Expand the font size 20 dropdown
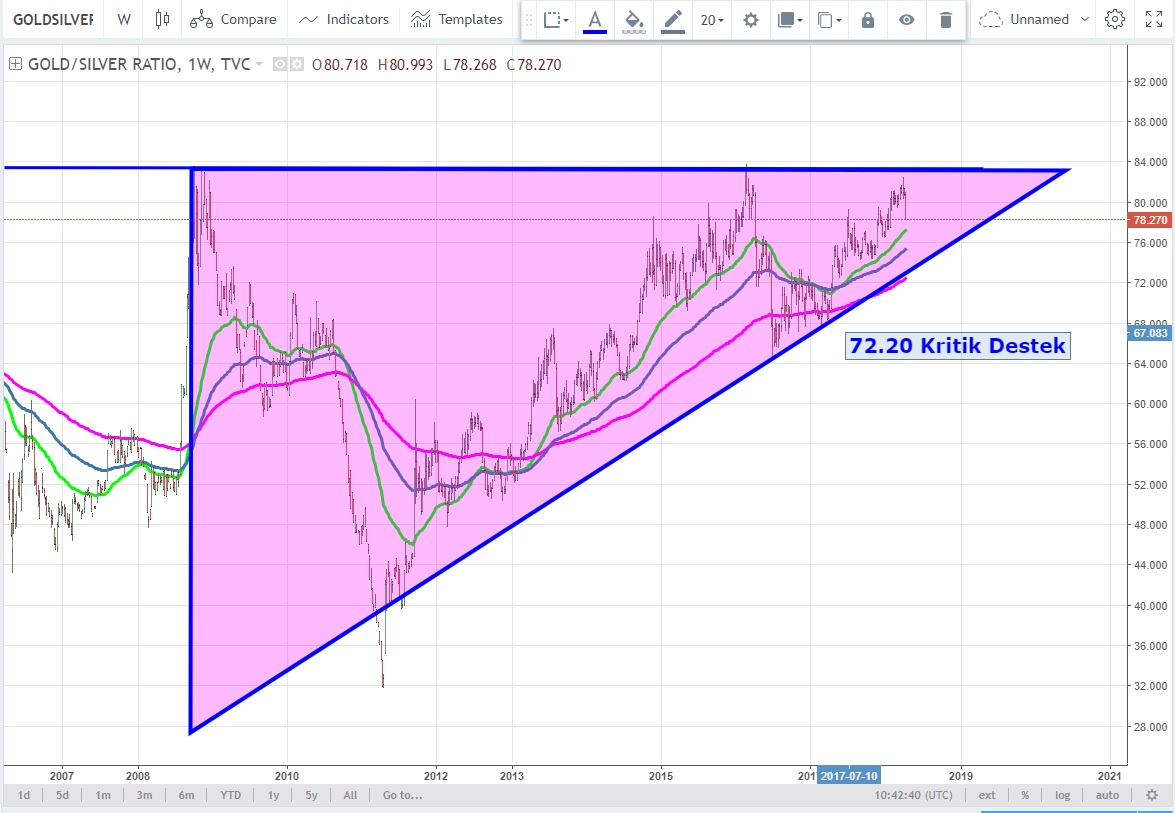Screen dimensions: 1175x813 click(712, 19)
